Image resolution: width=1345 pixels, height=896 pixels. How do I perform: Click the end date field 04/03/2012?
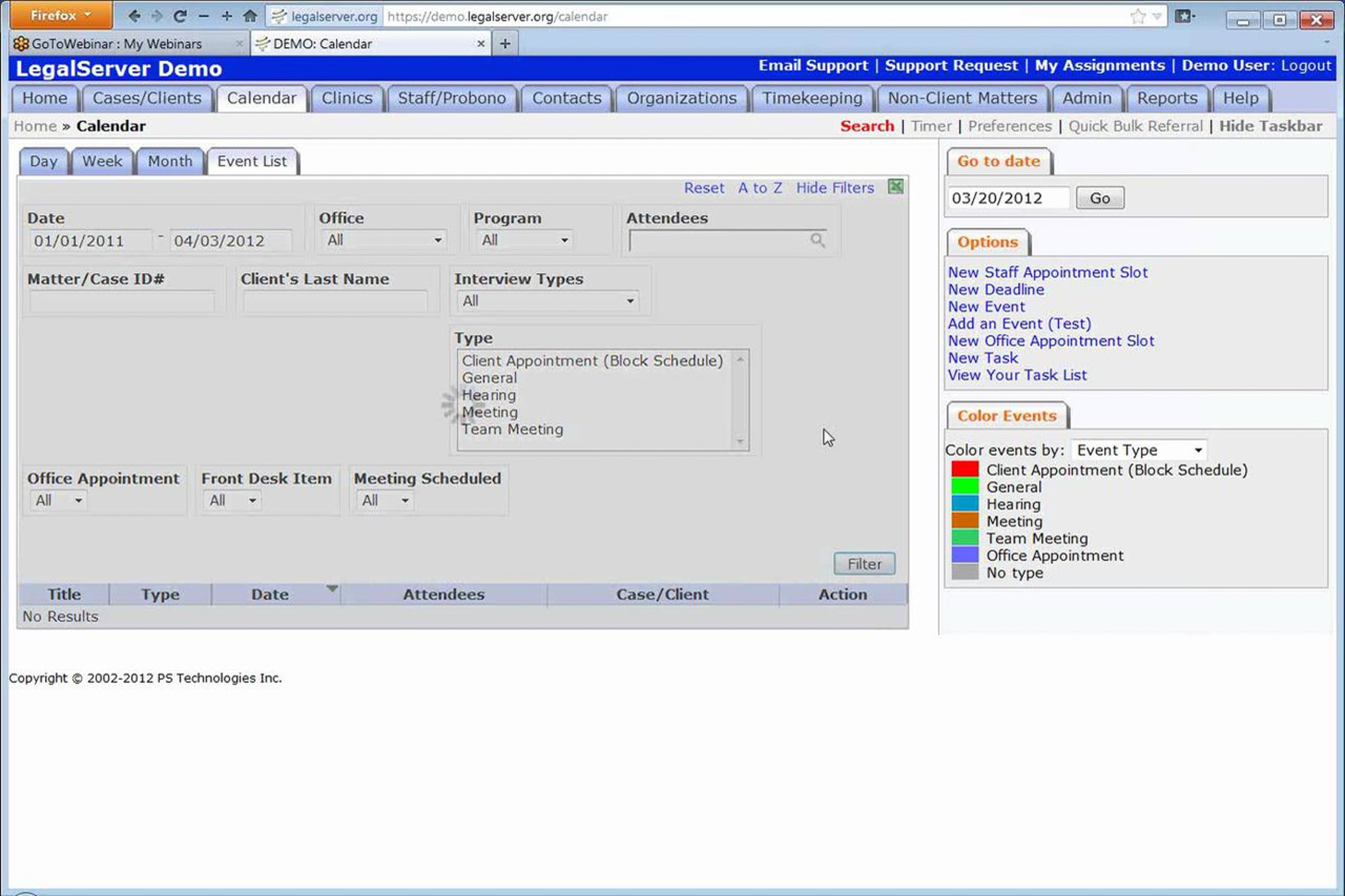(x=231, y=241)
